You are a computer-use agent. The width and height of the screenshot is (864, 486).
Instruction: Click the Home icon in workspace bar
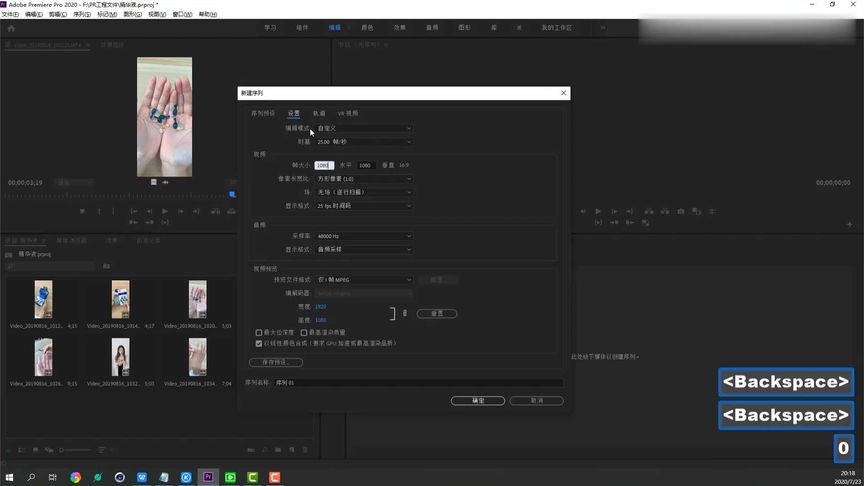(x=11, y=28)
